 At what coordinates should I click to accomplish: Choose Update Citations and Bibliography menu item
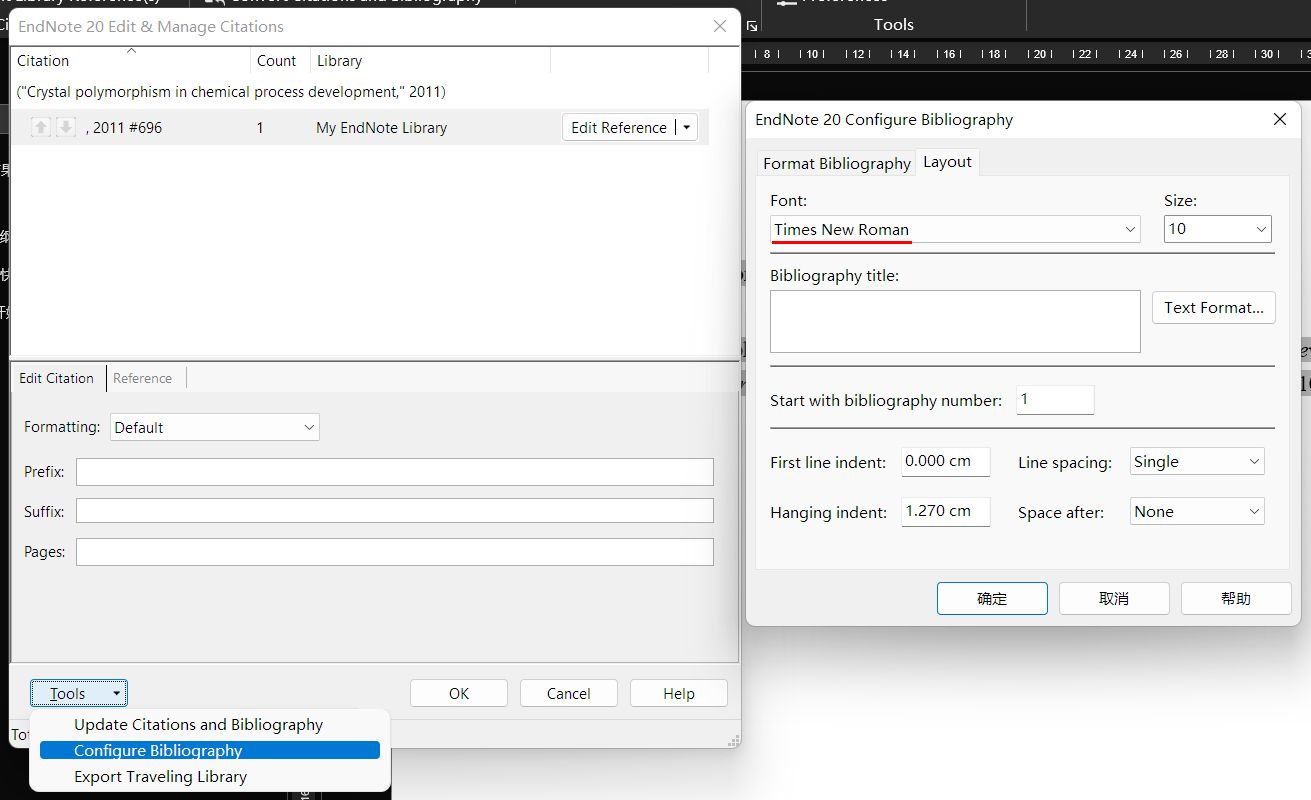[x=198, y=724]
